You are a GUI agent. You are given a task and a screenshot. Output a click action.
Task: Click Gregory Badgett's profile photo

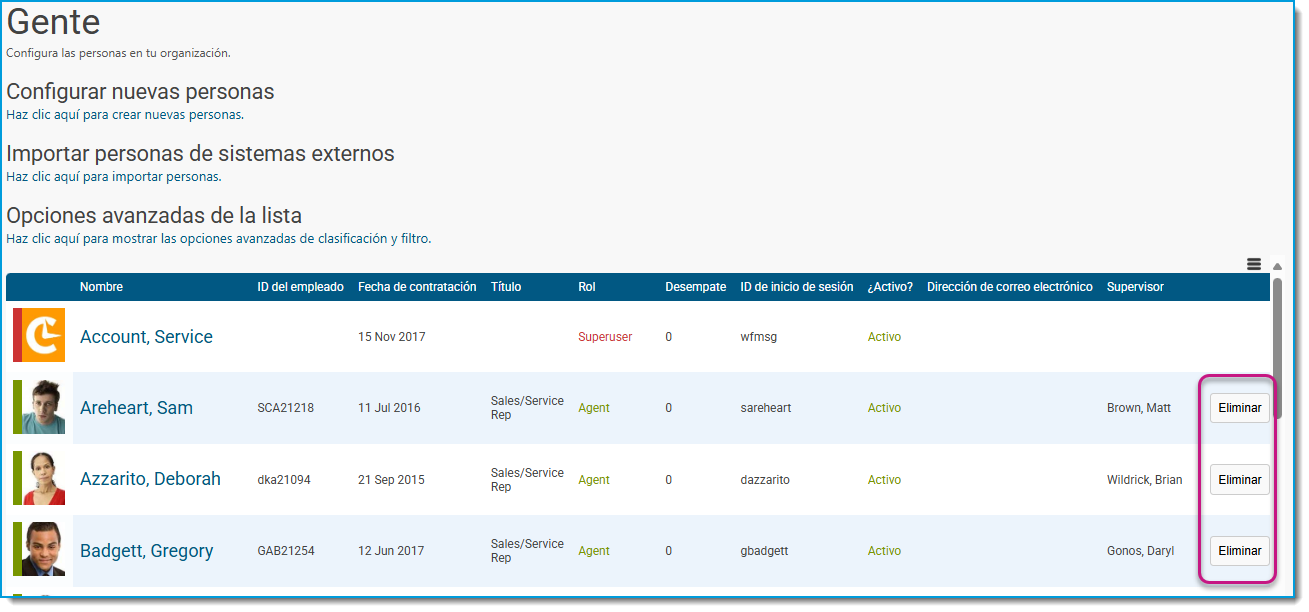click(x=39, y=550)
